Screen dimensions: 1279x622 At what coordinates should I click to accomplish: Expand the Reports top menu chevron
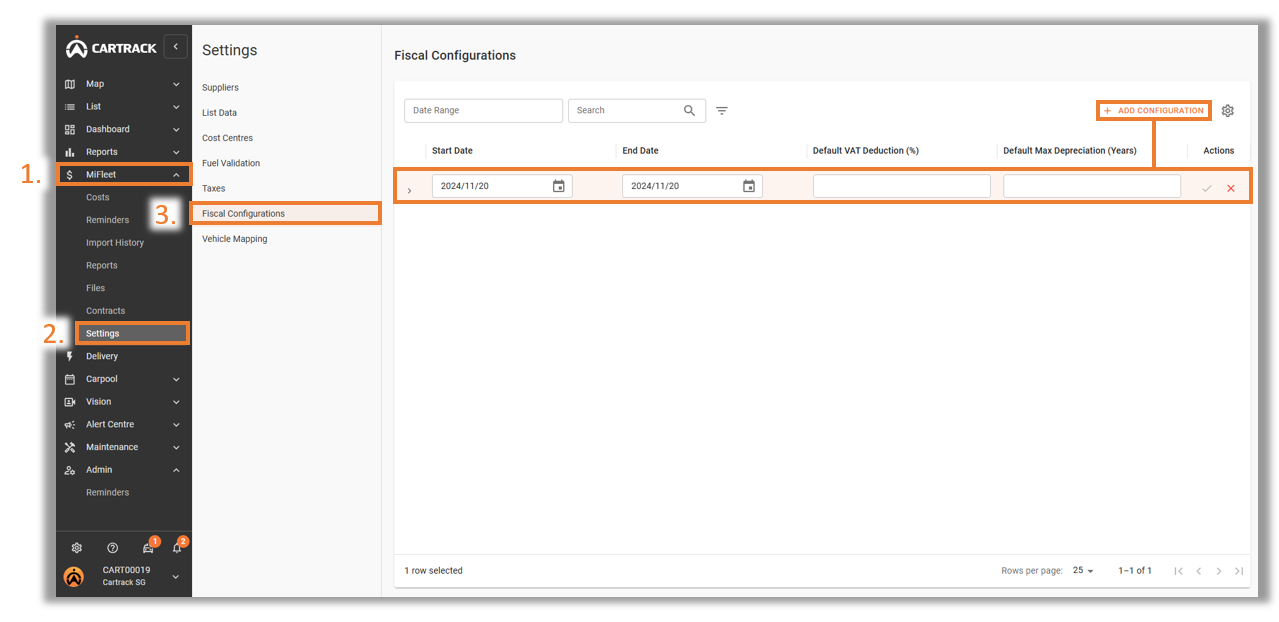tap(176, 152)
